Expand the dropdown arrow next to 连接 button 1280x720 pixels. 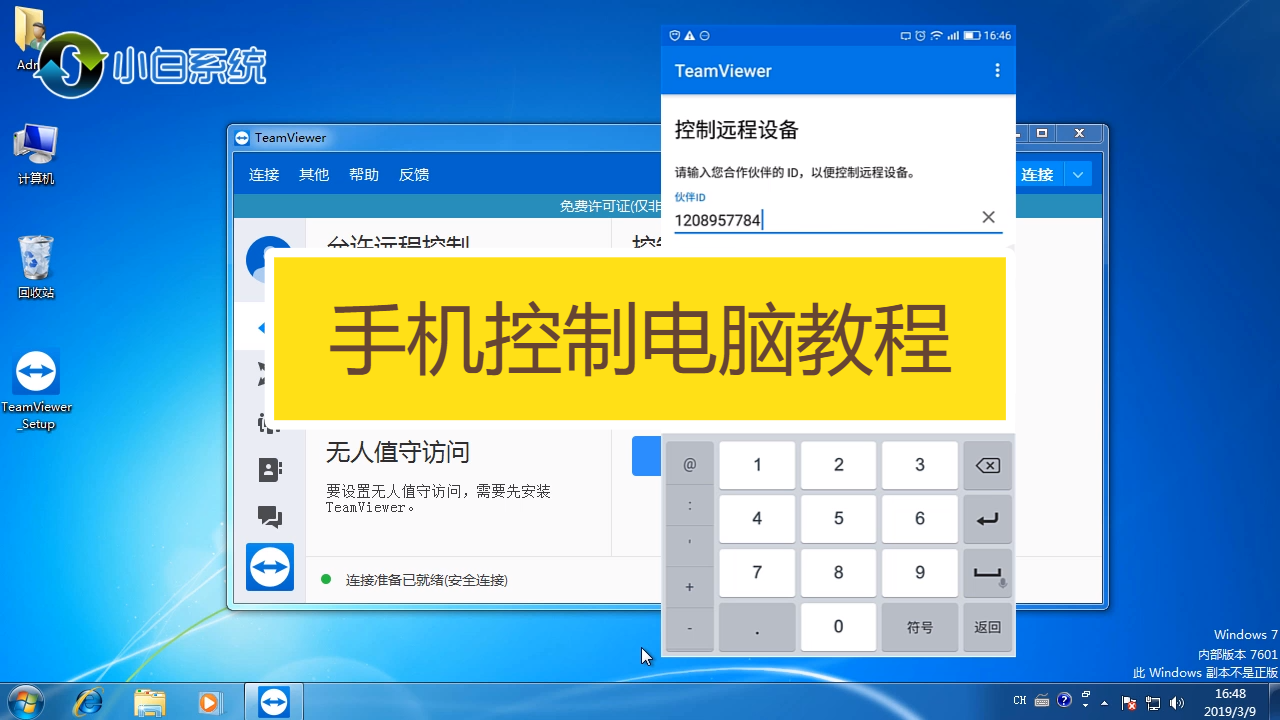tap(1078, 174)
